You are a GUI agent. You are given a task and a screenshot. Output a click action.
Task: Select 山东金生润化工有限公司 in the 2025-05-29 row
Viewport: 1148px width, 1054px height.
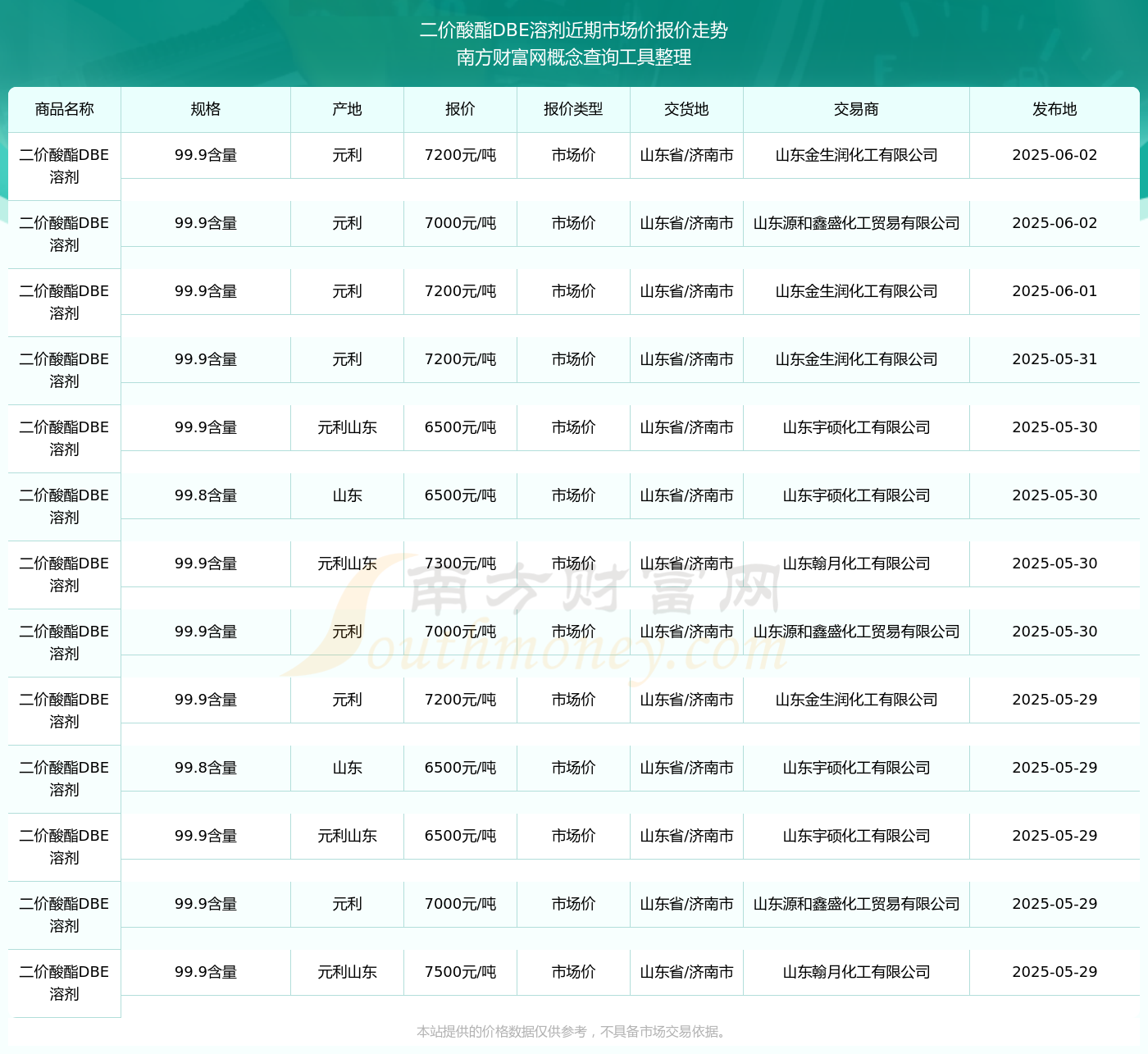856,700
